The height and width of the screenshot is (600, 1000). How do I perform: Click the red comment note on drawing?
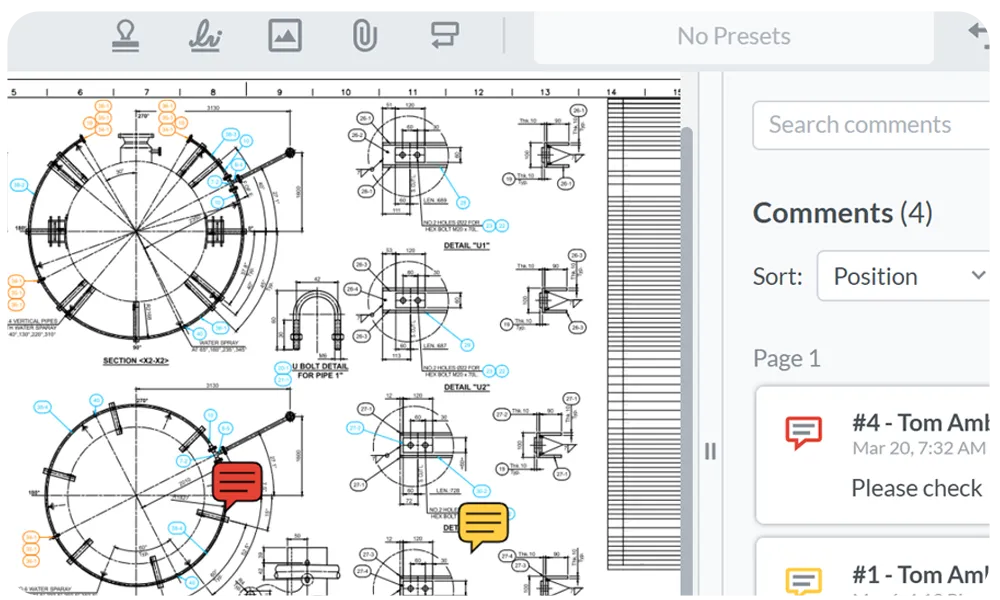click(x=237, y=485)
